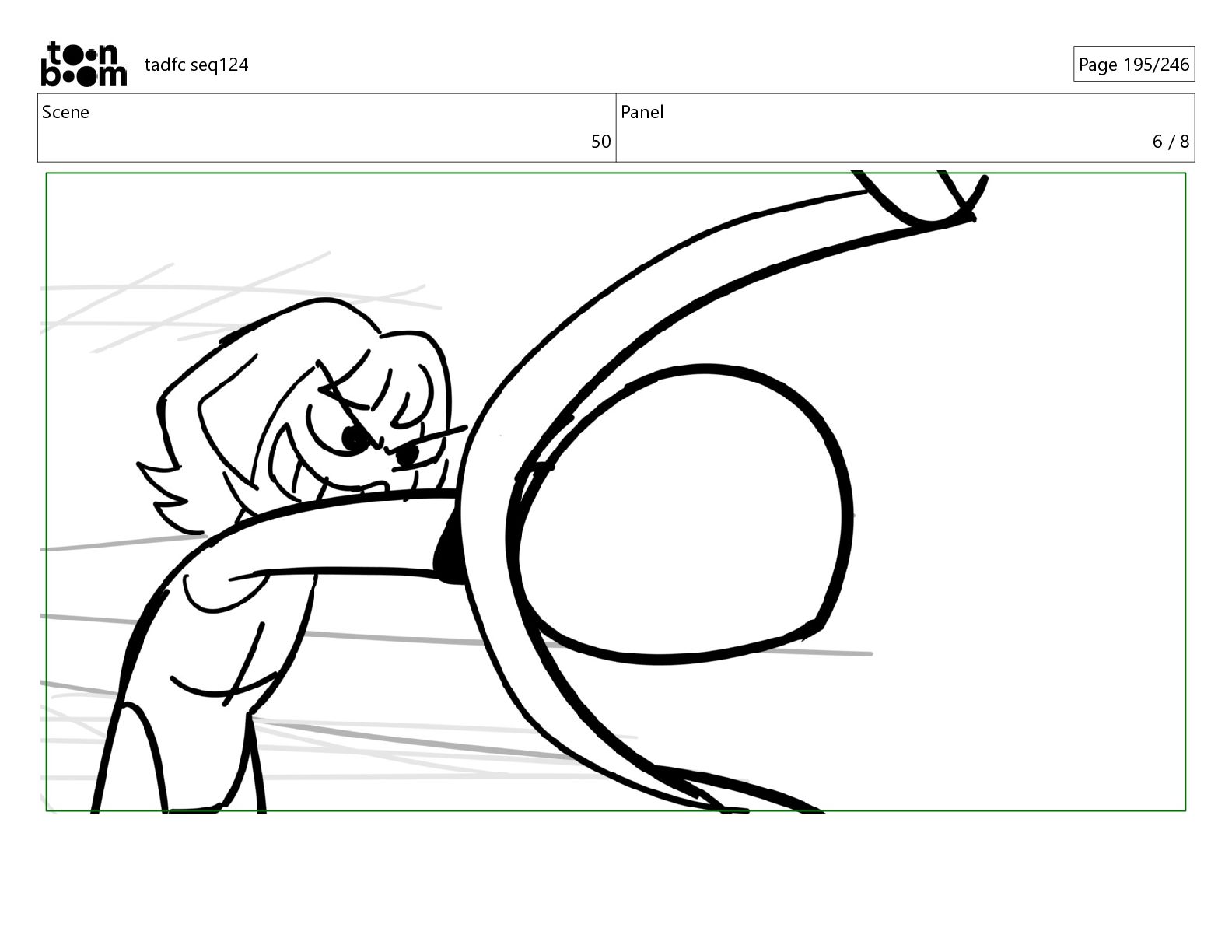Screen dimensions: 1232x952
Task: Click the Scene label
Action: 65,112
